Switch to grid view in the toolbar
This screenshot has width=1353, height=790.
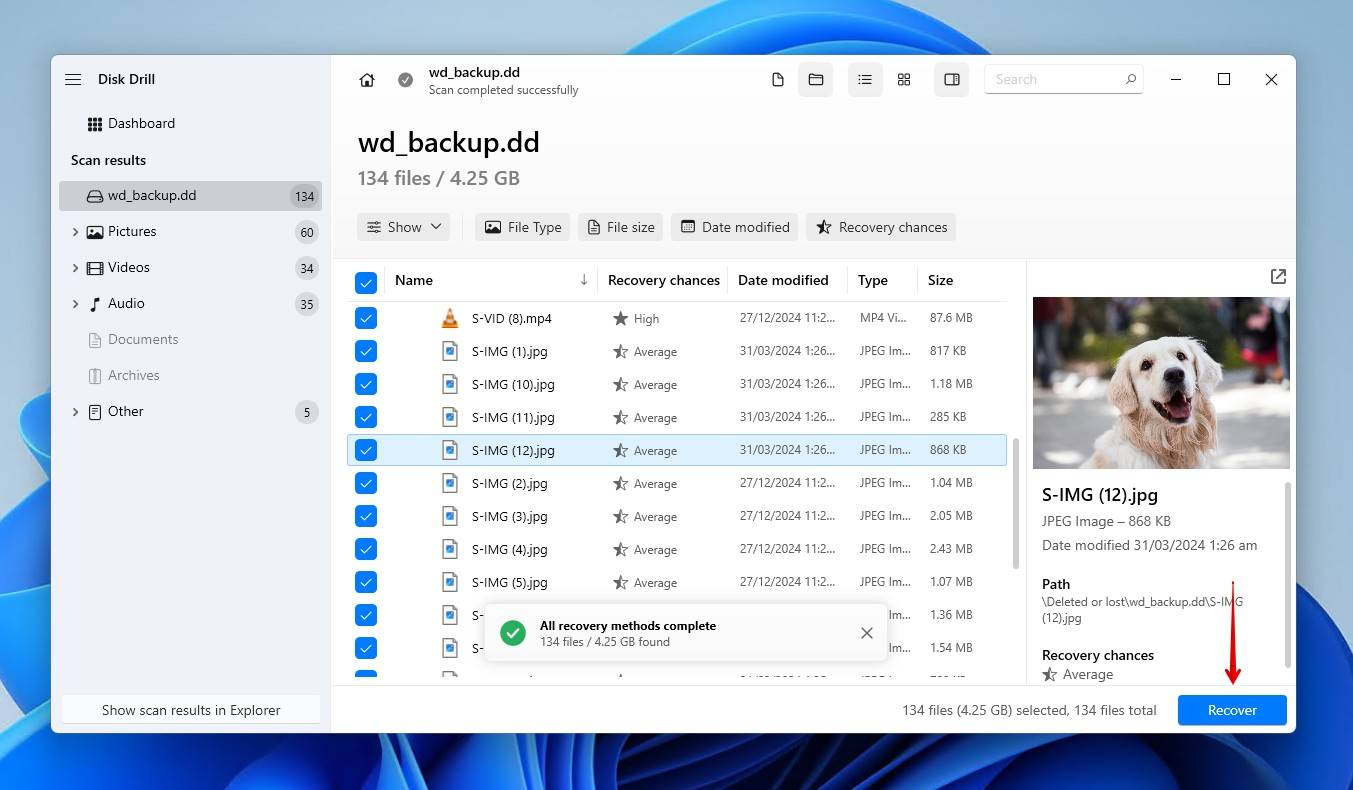click(904, 79)
